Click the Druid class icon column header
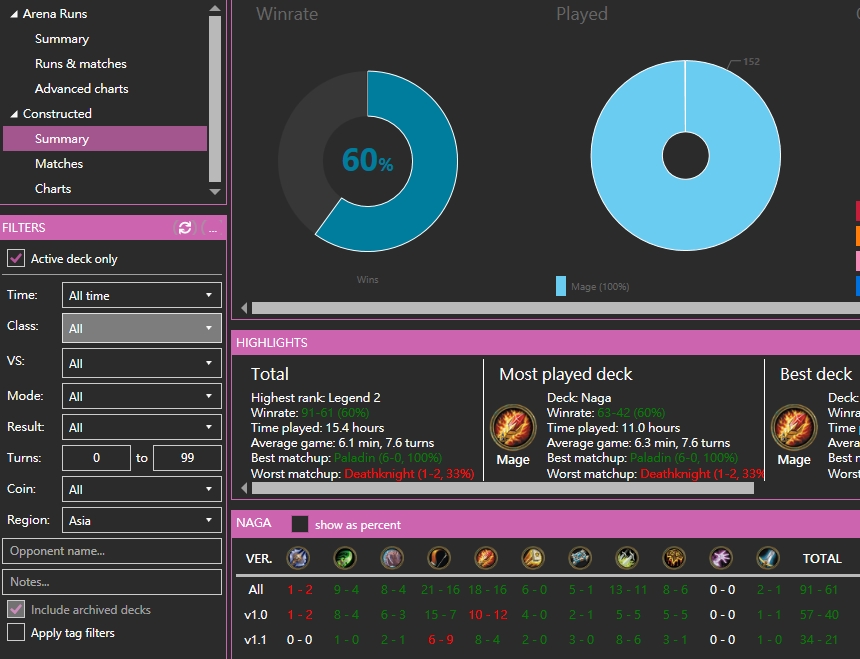This screenshot has height=659, width=860. (x=392, y=558)
